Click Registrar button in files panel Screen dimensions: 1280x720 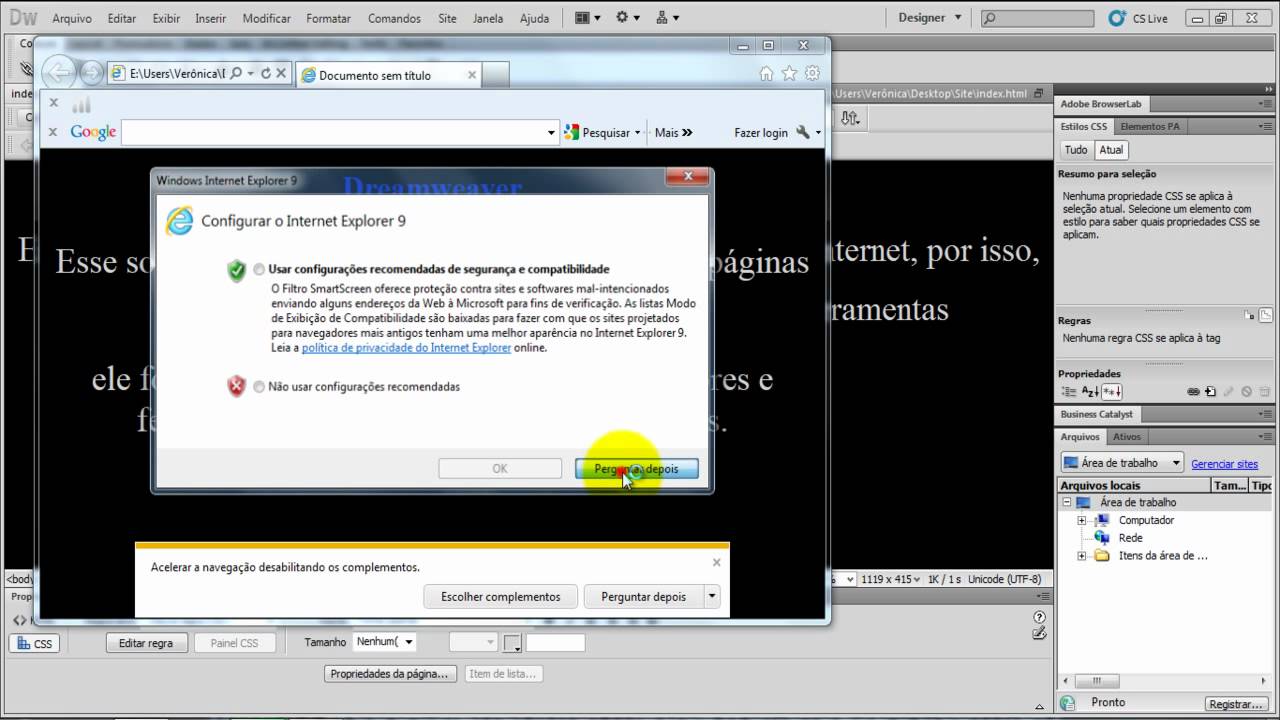[x=1236, y=704]
